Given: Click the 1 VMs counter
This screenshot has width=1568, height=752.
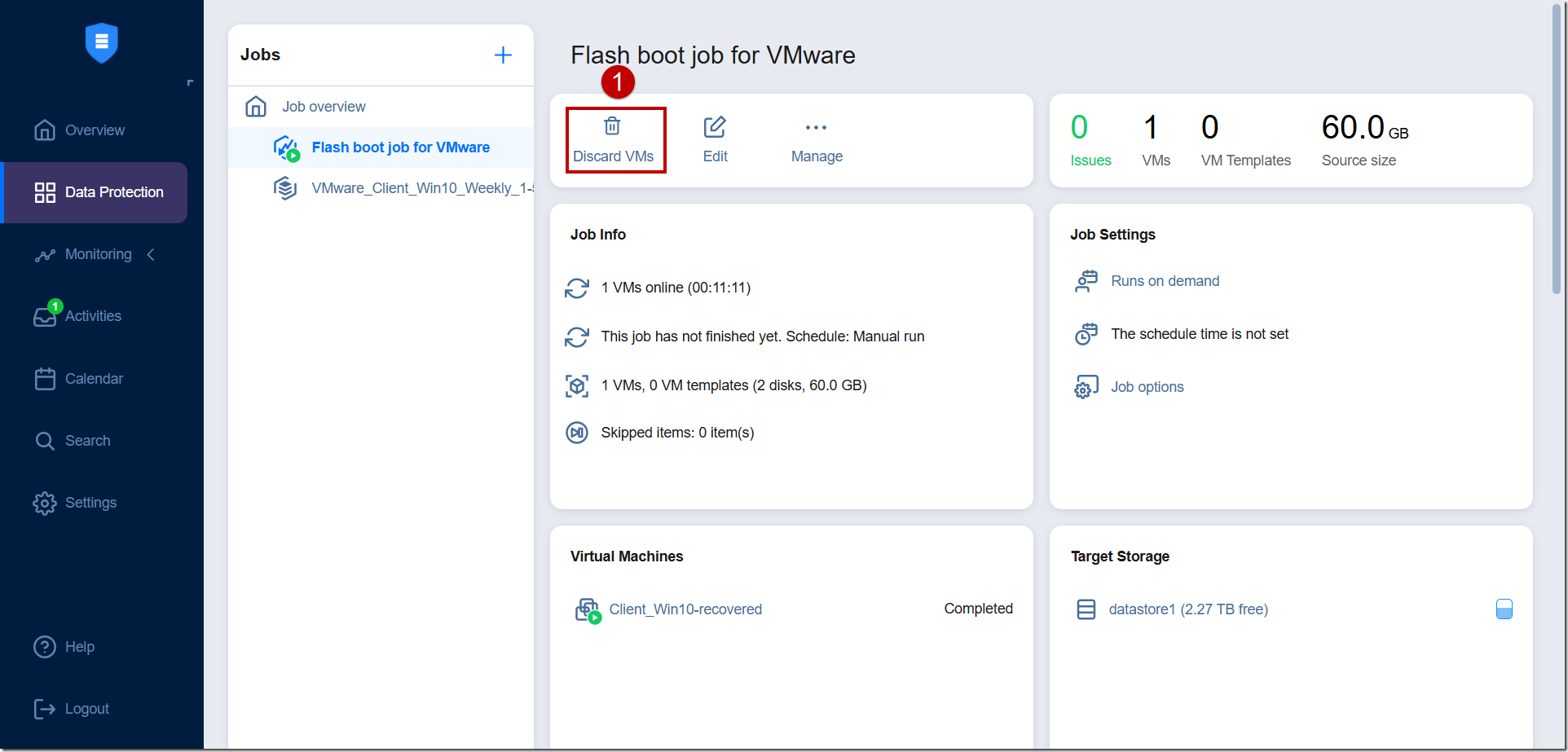Looking at the screenshot, I should click(x=1156, y=140).
